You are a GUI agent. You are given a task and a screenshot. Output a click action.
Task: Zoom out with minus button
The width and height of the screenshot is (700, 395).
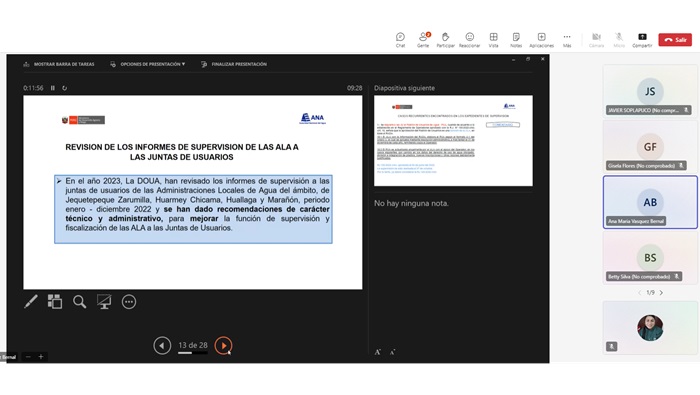(x=28, y=357)
